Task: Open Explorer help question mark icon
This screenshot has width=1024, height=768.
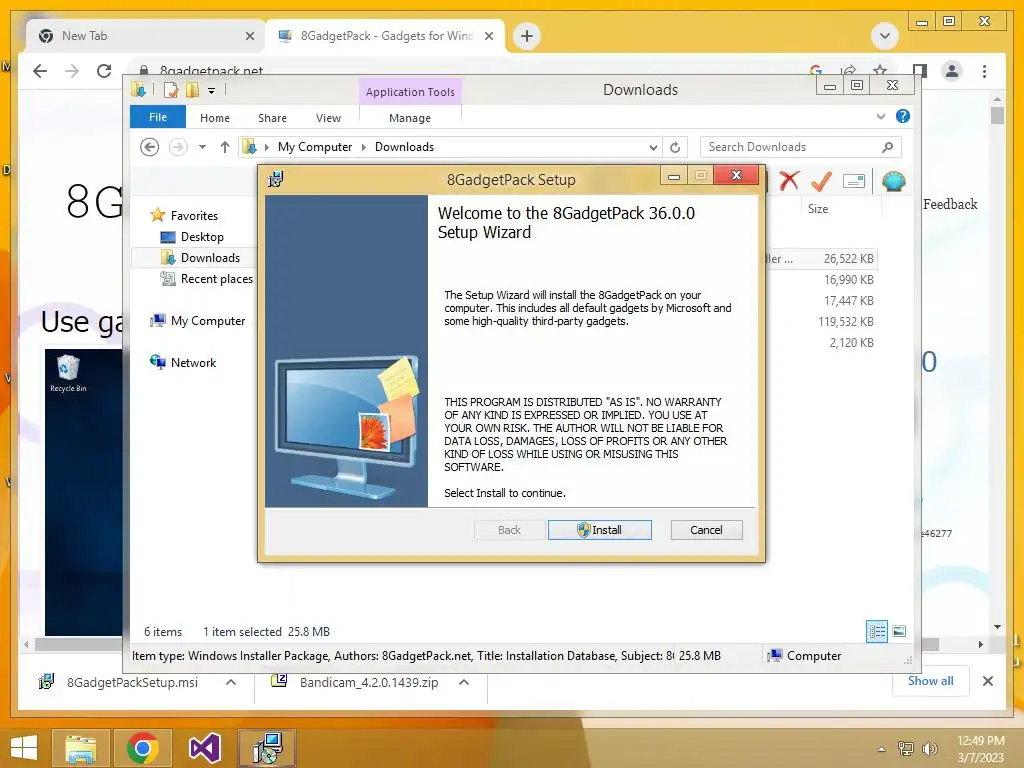Action: click(903, 116)
